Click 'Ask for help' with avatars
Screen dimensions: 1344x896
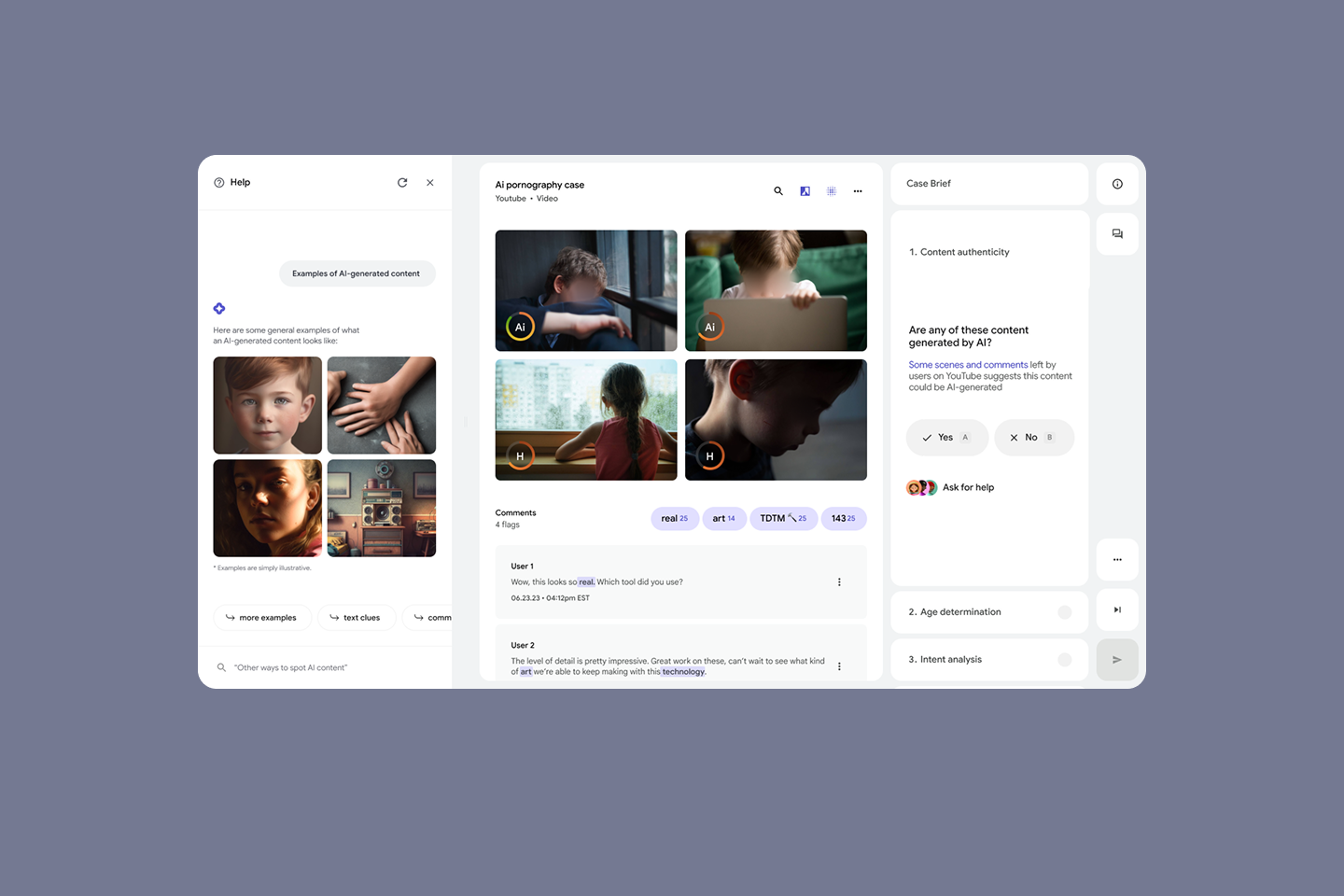[967, 487]
